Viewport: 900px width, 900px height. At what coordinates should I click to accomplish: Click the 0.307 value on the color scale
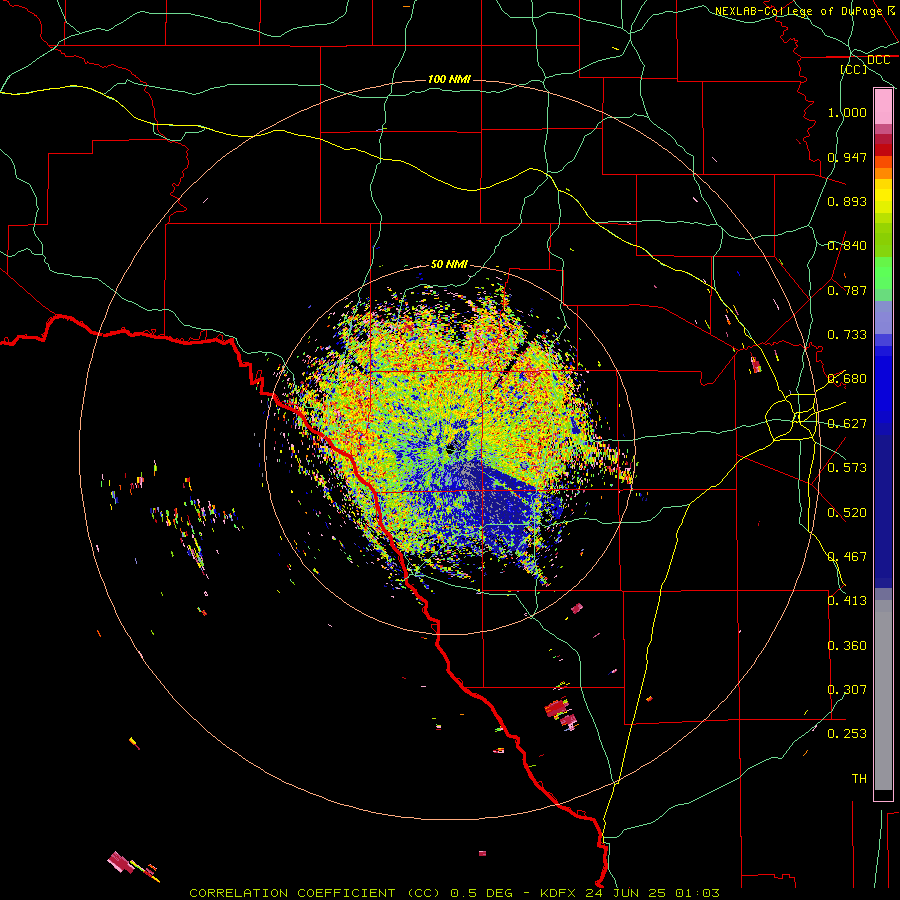coord(847,690)
